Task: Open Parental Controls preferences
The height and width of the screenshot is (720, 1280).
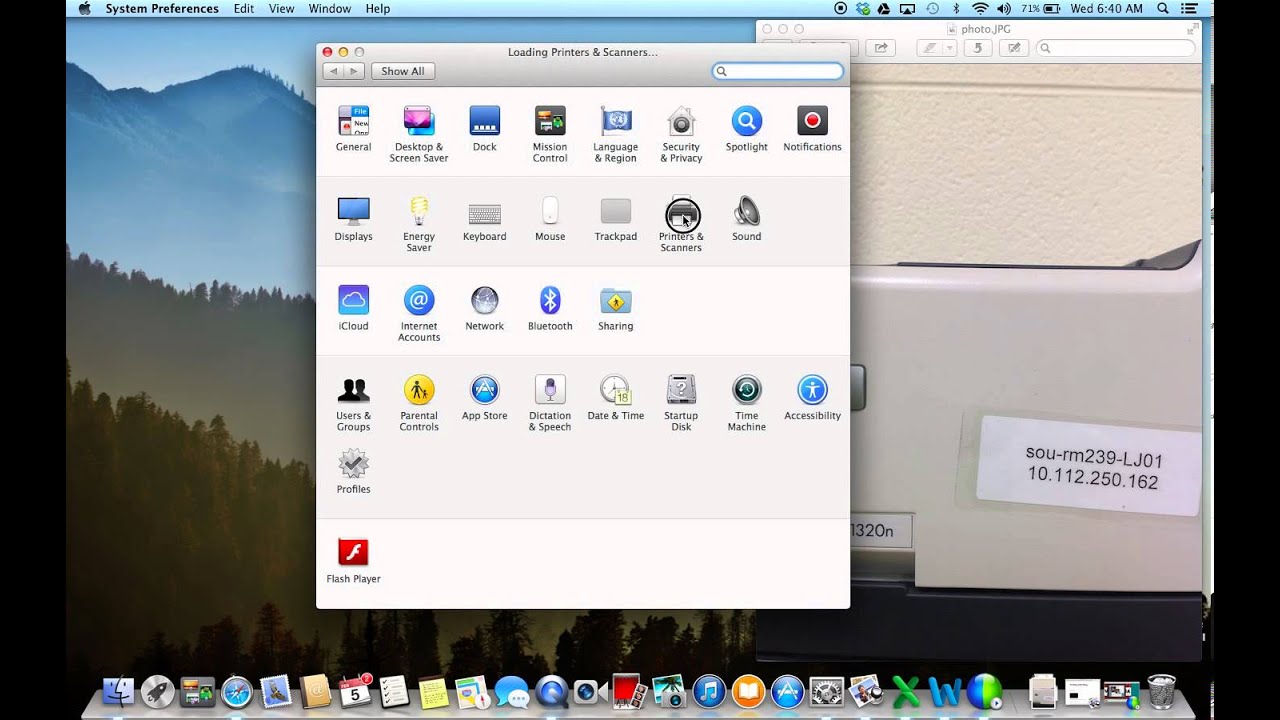Action: click(x=419, y=403)
